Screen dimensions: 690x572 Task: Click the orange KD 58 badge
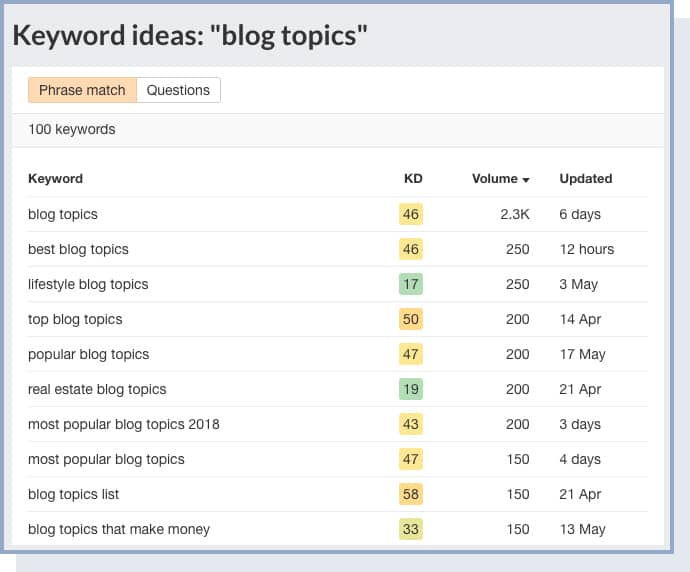coord(411,494)
